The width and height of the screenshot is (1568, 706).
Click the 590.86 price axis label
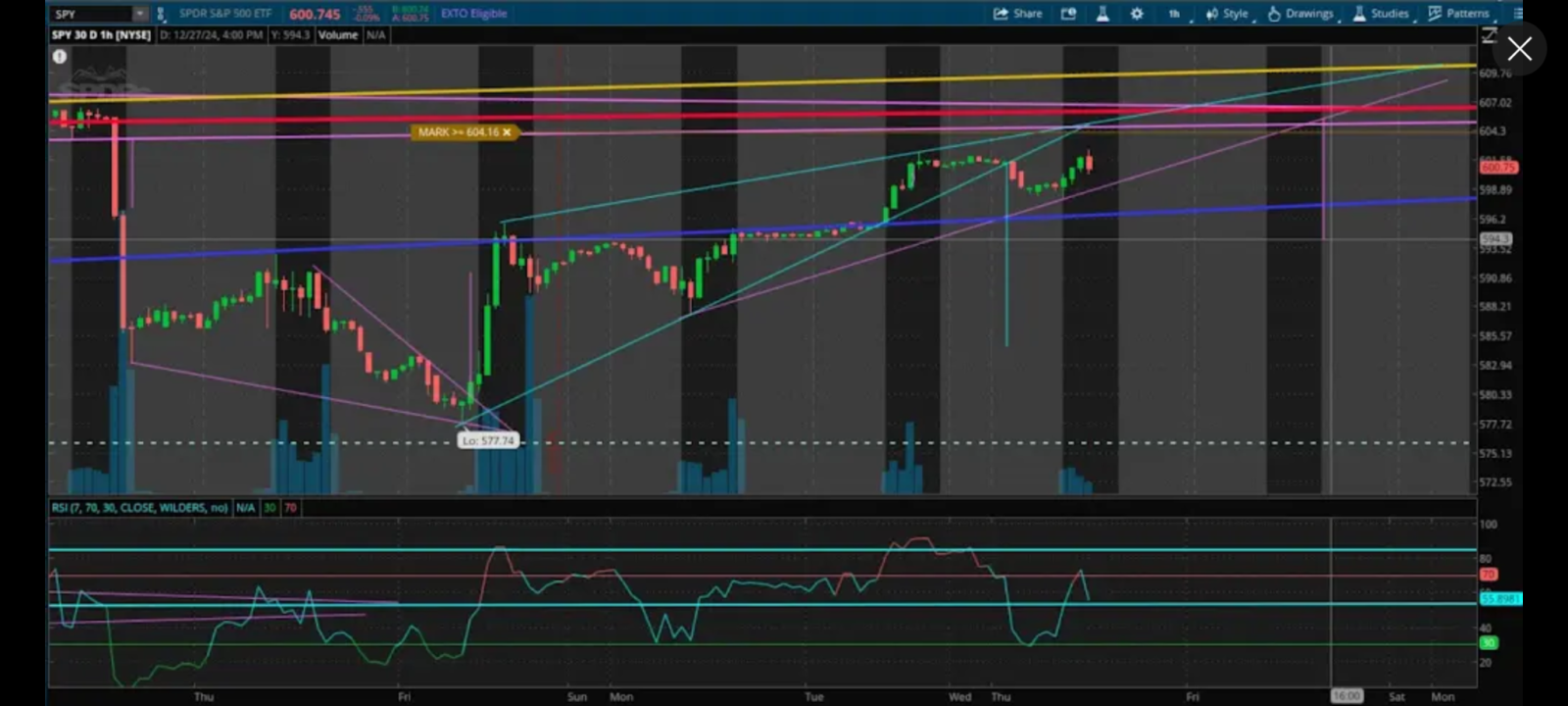click(1495, 278)
